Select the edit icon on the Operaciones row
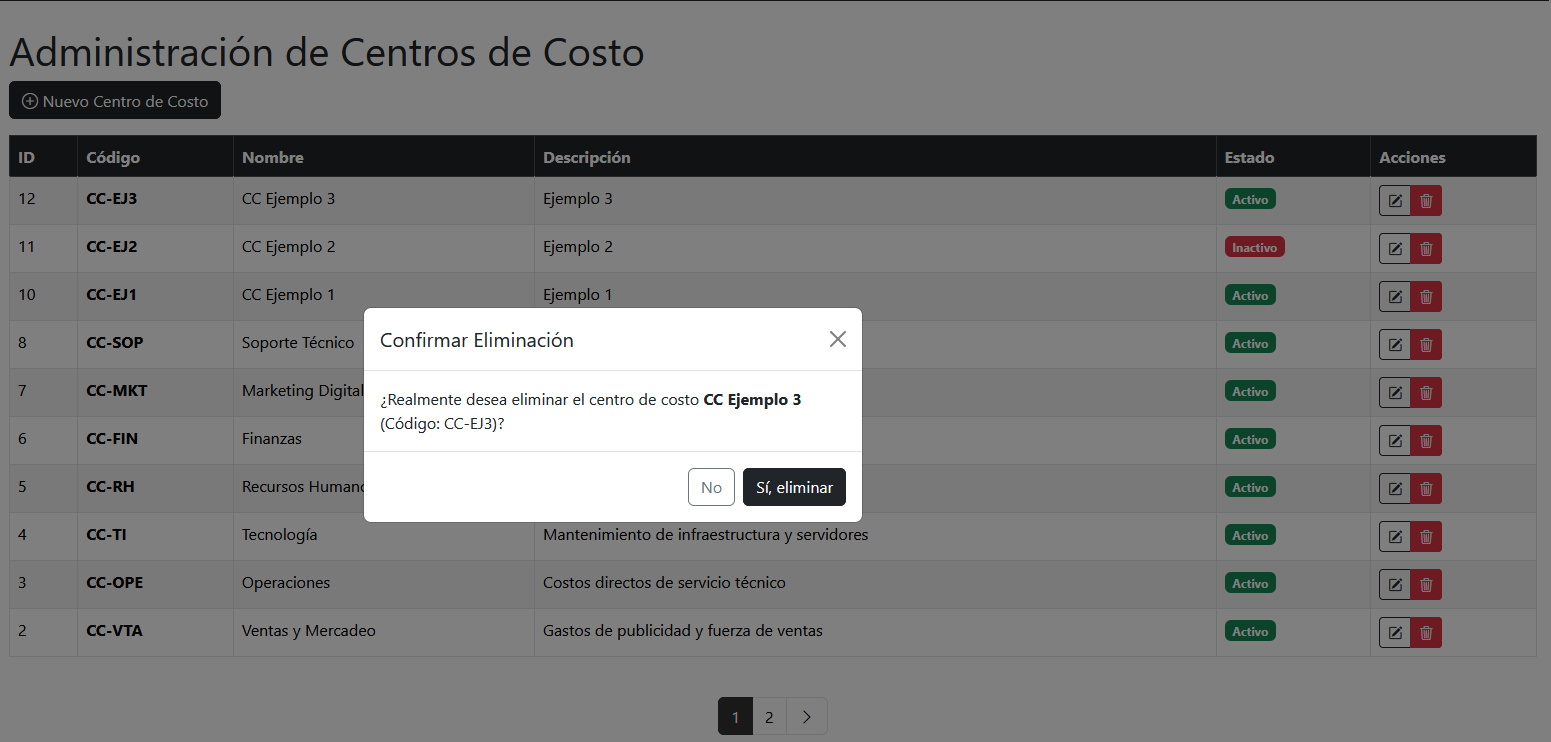The width and height of the screenshot is (1551, 742). [x=1394, y=583]
